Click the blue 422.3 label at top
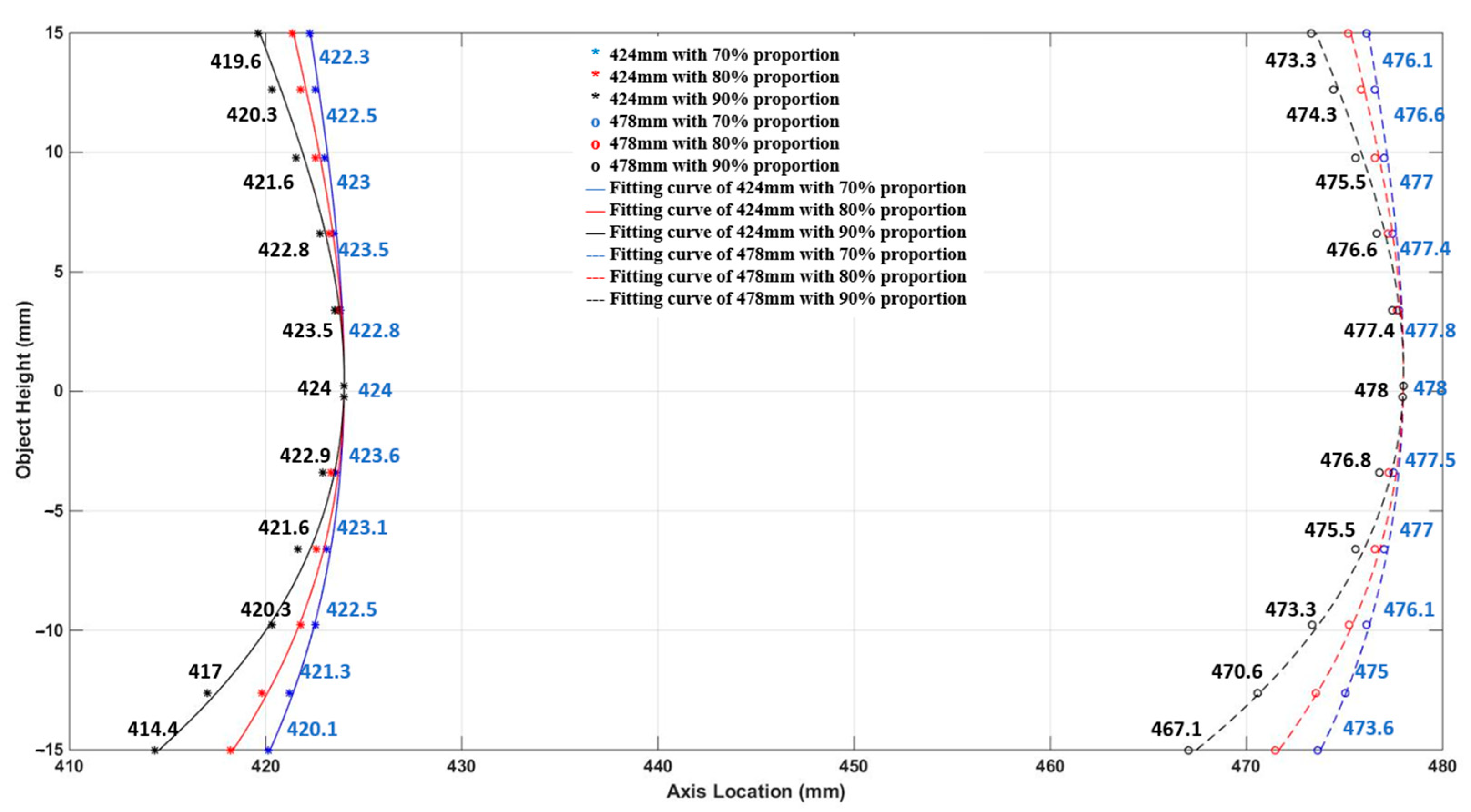 (344, 57)
